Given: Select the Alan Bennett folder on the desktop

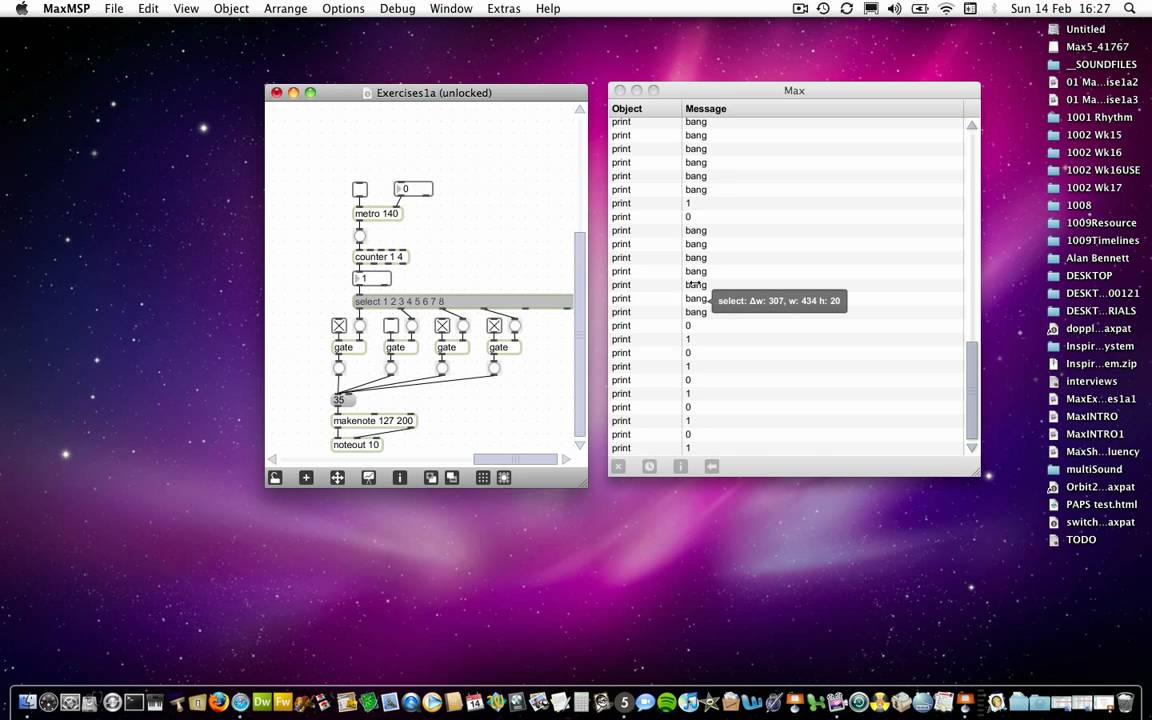Looking at the screenshot, I should tap(1098, 259).
